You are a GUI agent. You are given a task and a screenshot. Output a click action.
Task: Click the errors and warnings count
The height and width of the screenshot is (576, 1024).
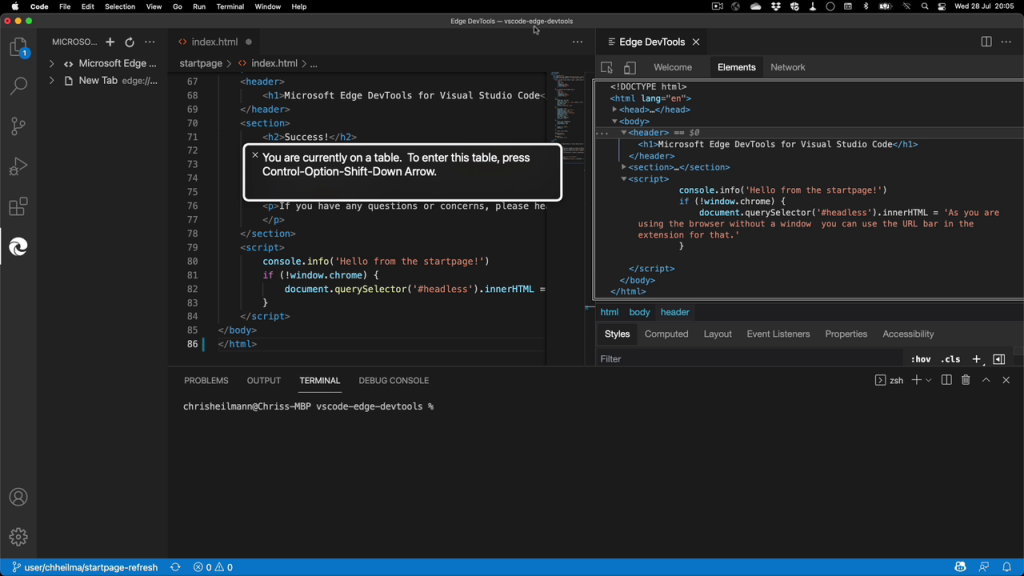213,567
